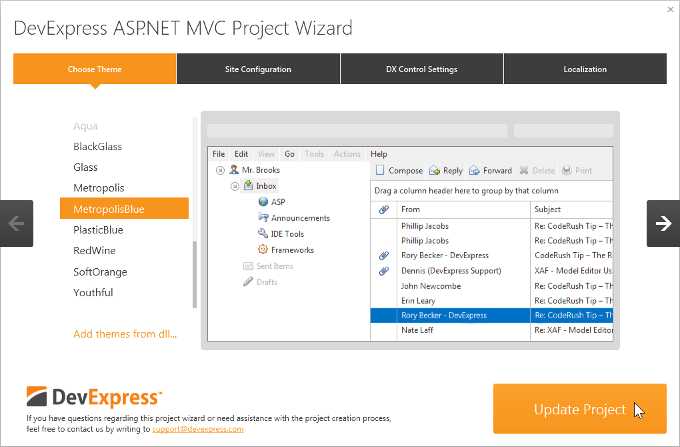Open Add themes from dll link

[125, 334]
